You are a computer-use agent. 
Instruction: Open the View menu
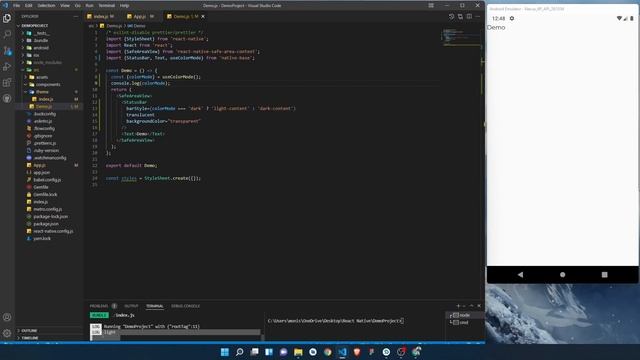click(x=65, y=6)
